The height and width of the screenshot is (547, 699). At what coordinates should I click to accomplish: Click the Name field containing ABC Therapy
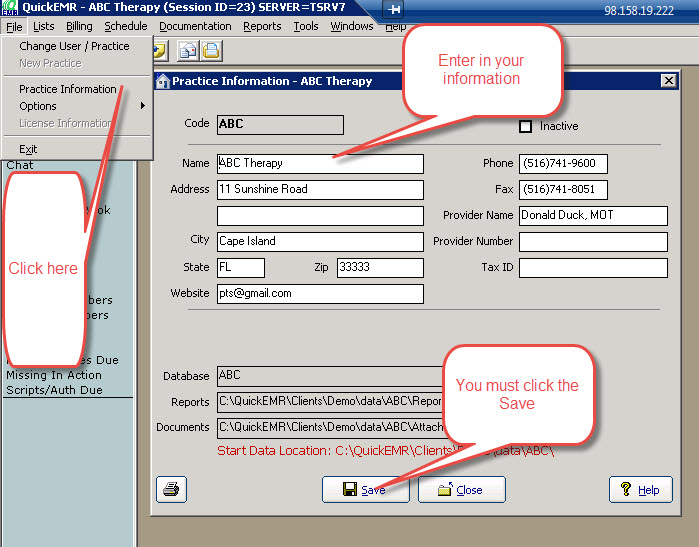[x=320, y=164]
